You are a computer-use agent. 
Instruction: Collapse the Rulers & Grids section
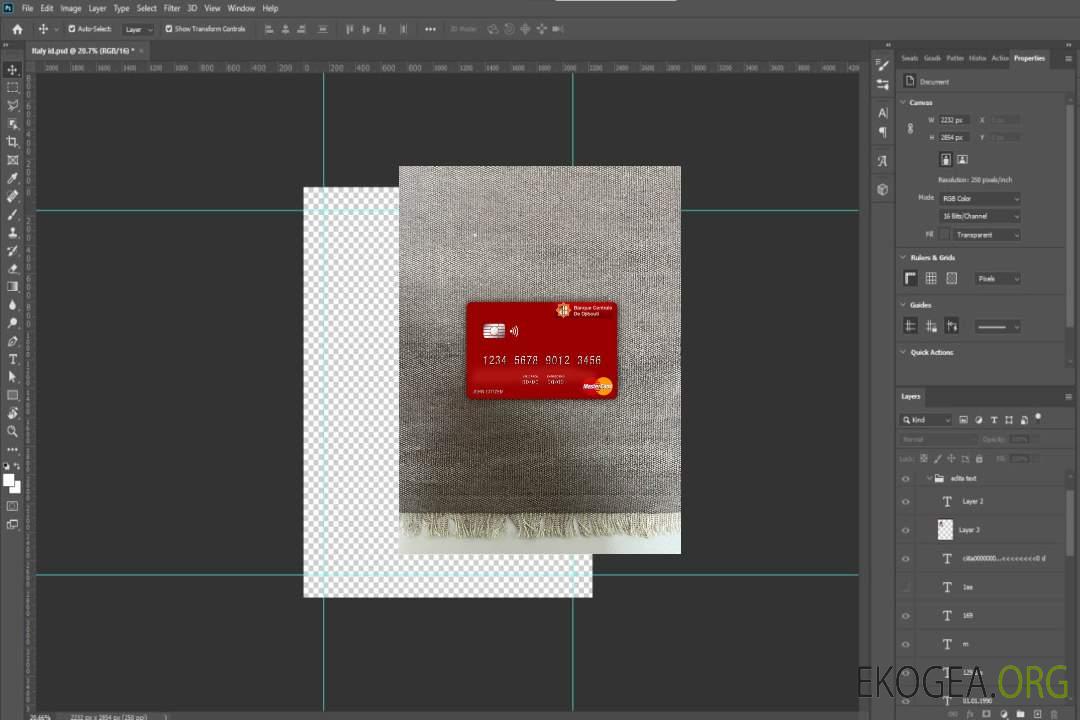point(904,257)
